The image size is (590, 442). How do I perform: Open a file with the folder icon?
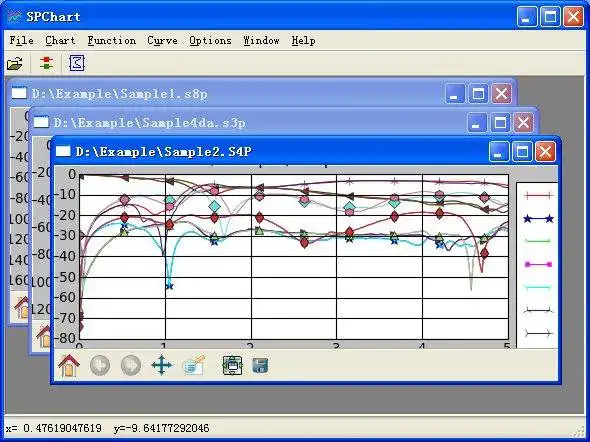point(15,63)
